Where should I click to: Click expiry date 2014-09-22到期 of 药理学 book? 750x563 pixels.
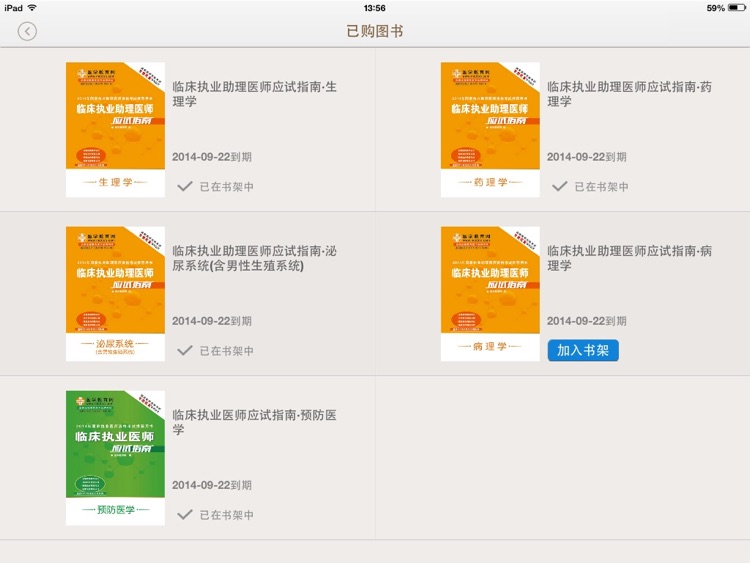(587, 157)
